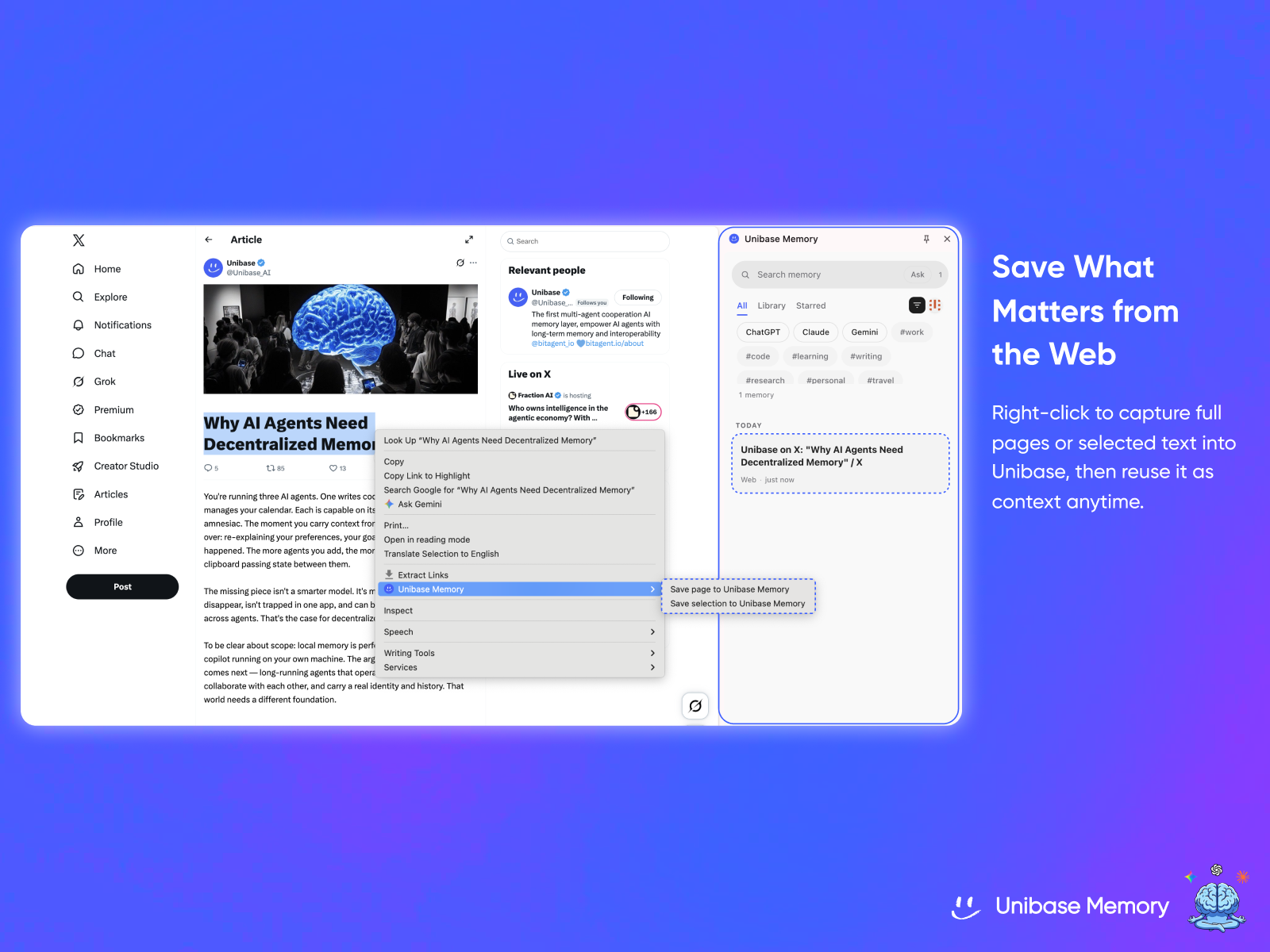The image size is (1270, 952).
Task: Click the back arrow beside Article
Action: click(x=209, y=240)
